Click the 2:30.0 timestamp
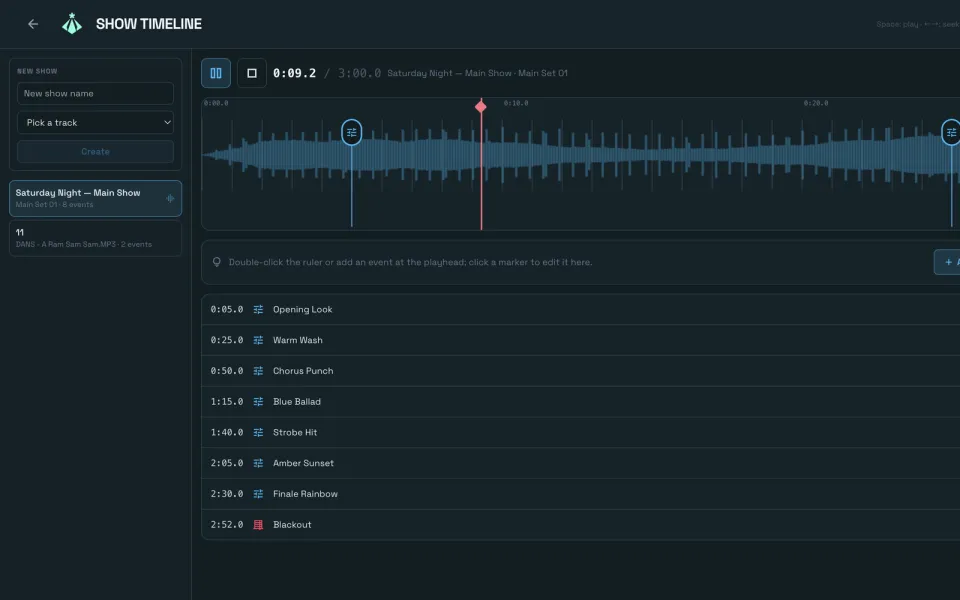Image resolution: width=960 pixels, height=600 pixels. (227, 494)
